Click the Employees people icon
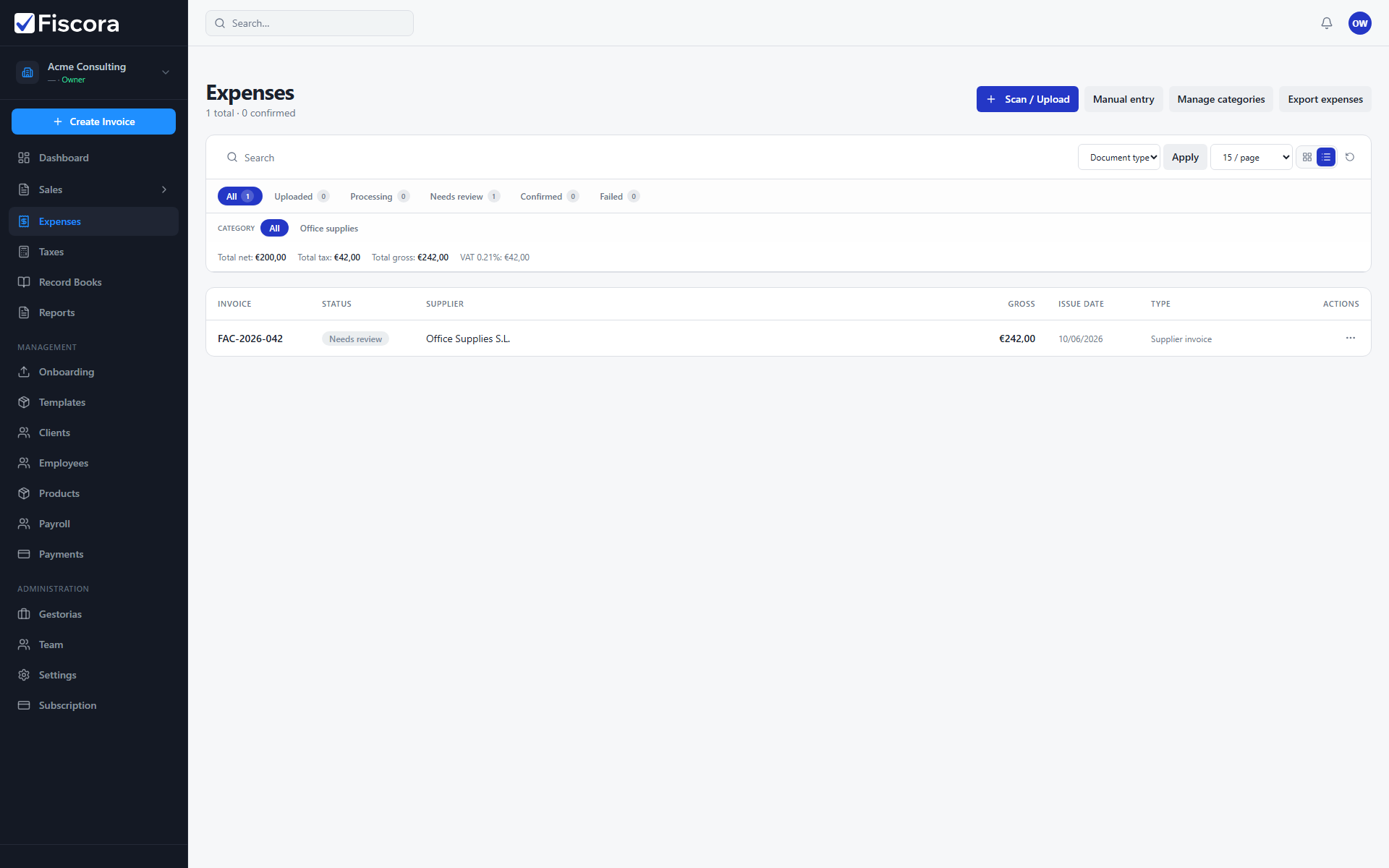1389x868 pixels. (24, 463)
